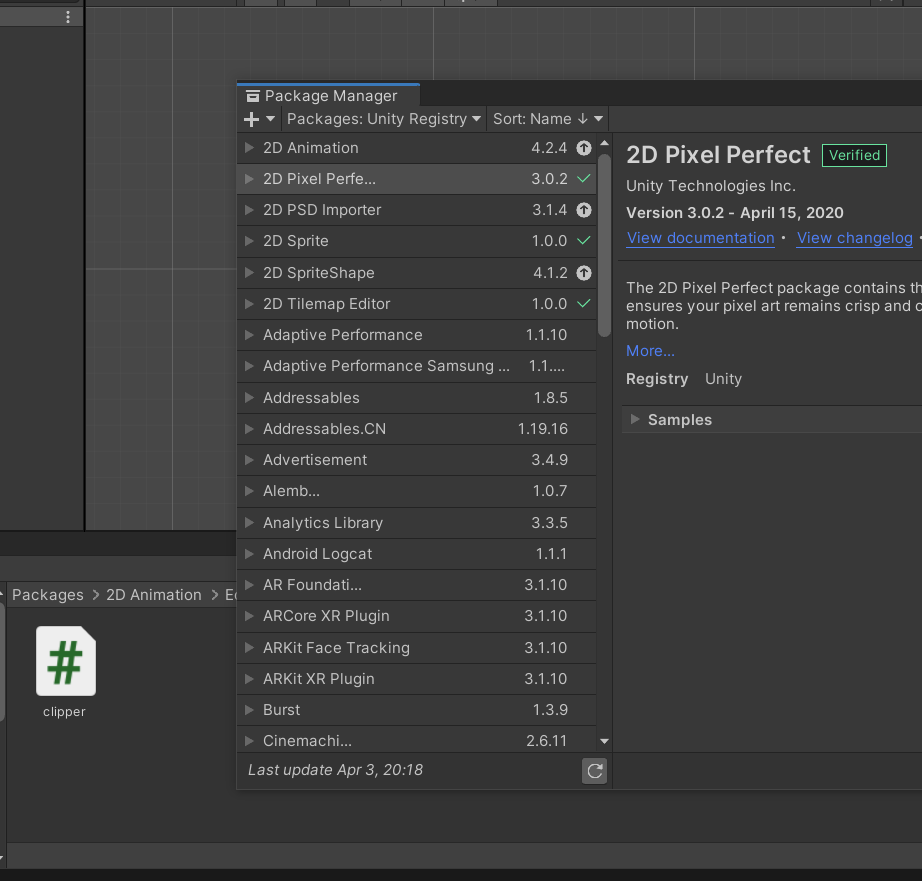
Task: Select the ARKit XR Plugin package
Action: (x=416, y=679)
